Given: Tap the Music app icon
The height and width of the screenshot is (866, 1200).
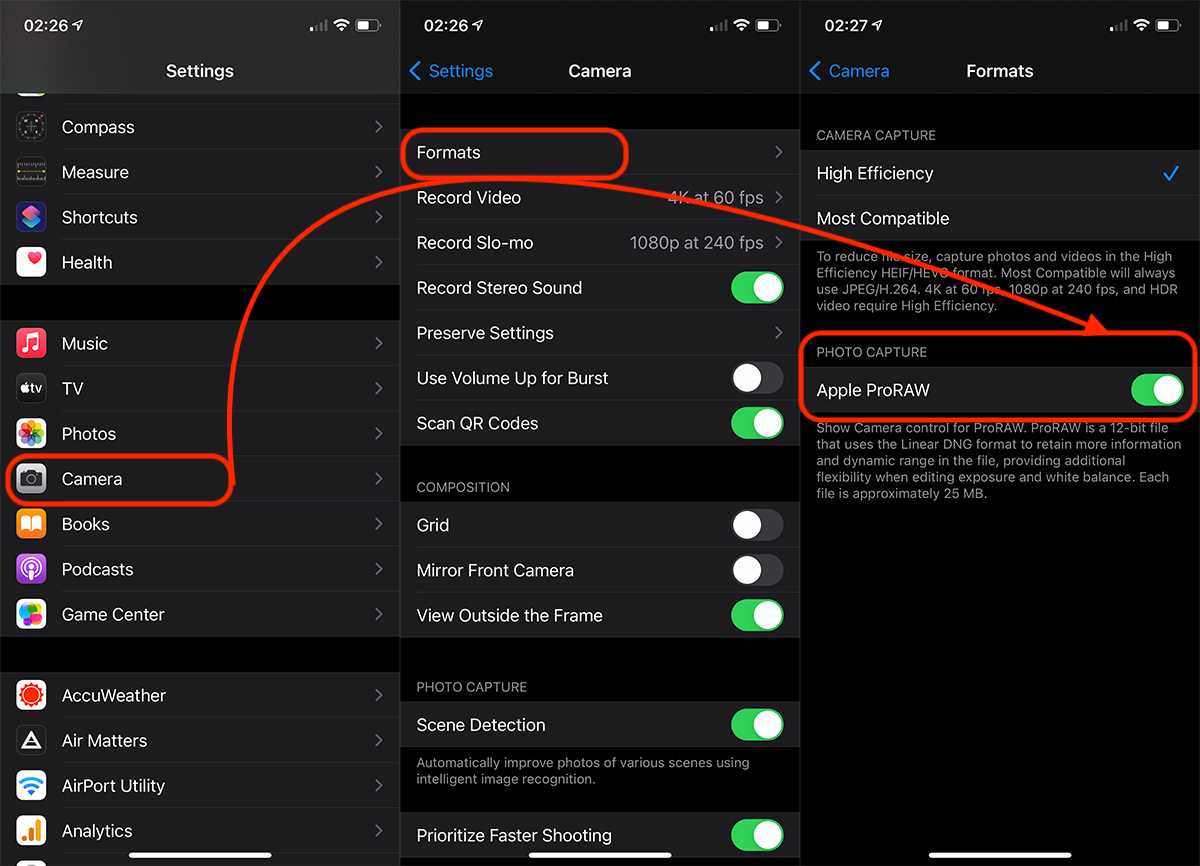Looking at the screenshot, I should 32,343.
